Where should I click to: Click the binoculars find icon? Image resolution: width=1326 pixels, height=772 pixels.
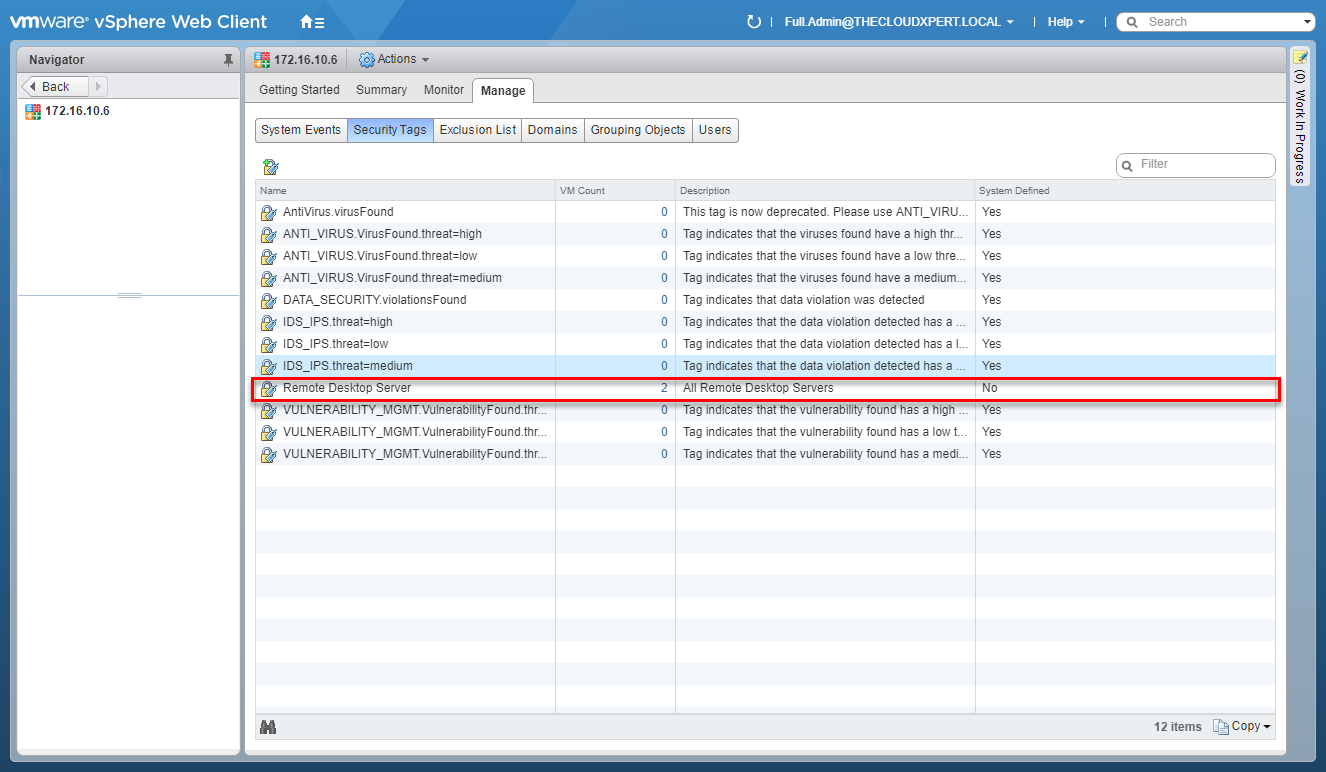click(x=267, y=727)
